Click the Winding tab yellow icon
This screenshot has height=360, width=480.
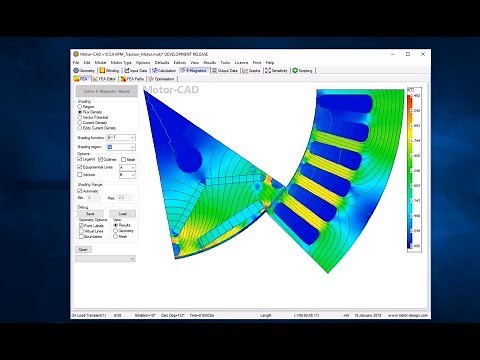pyautogui.click(x=102, y=71)
